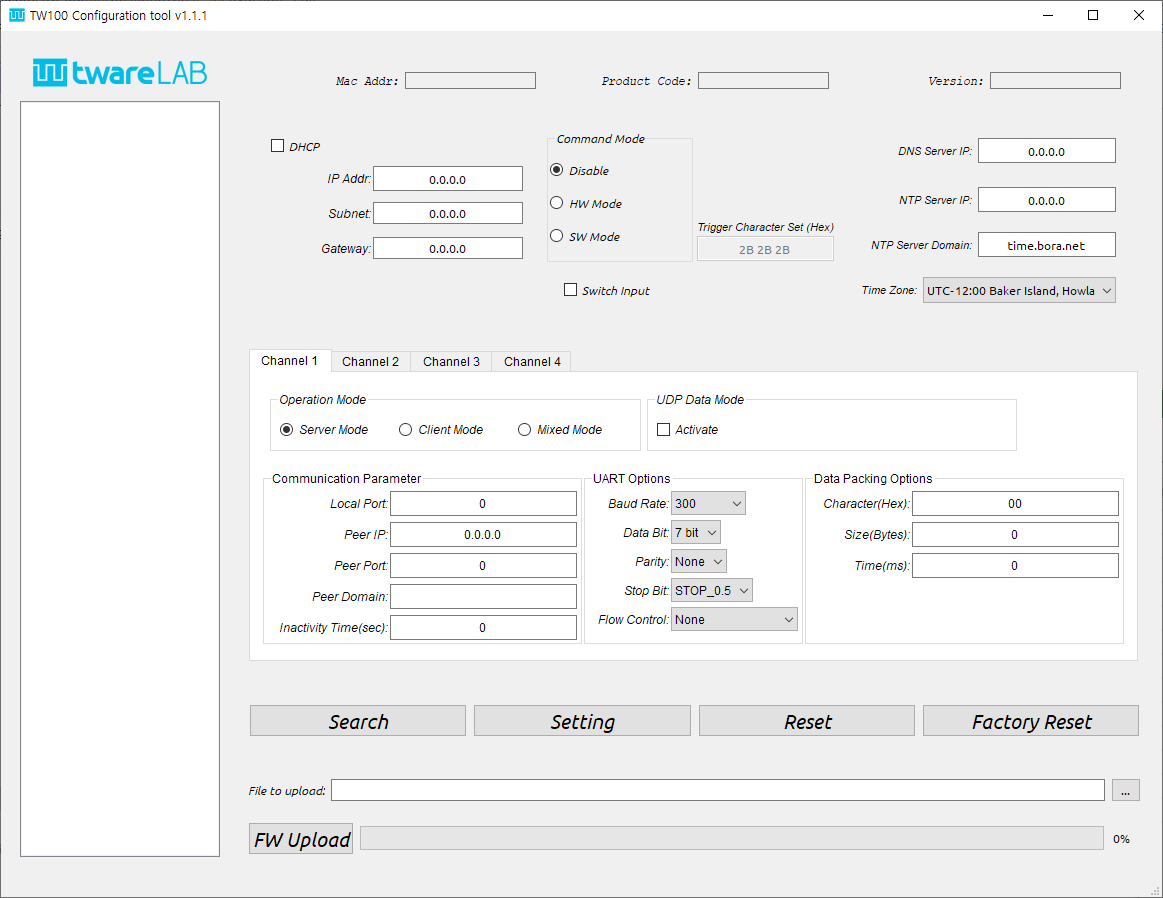This screenshot has height=898, width=1163.
Task: Select Mixed Mode operation
Action: [x=525, y=430]
